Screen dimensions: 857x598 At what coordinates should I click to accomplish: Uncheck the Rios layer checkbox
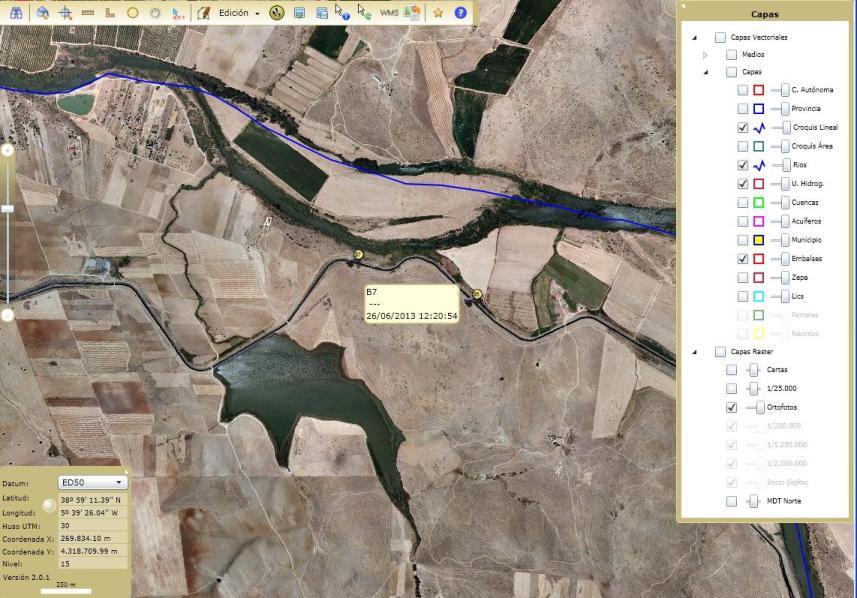coord(742,165)
